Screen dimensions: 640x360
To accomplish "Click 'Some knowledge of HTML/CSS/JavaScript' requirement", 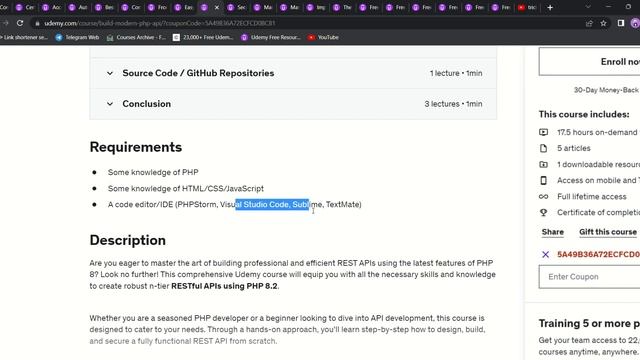I will click(186, 189).
